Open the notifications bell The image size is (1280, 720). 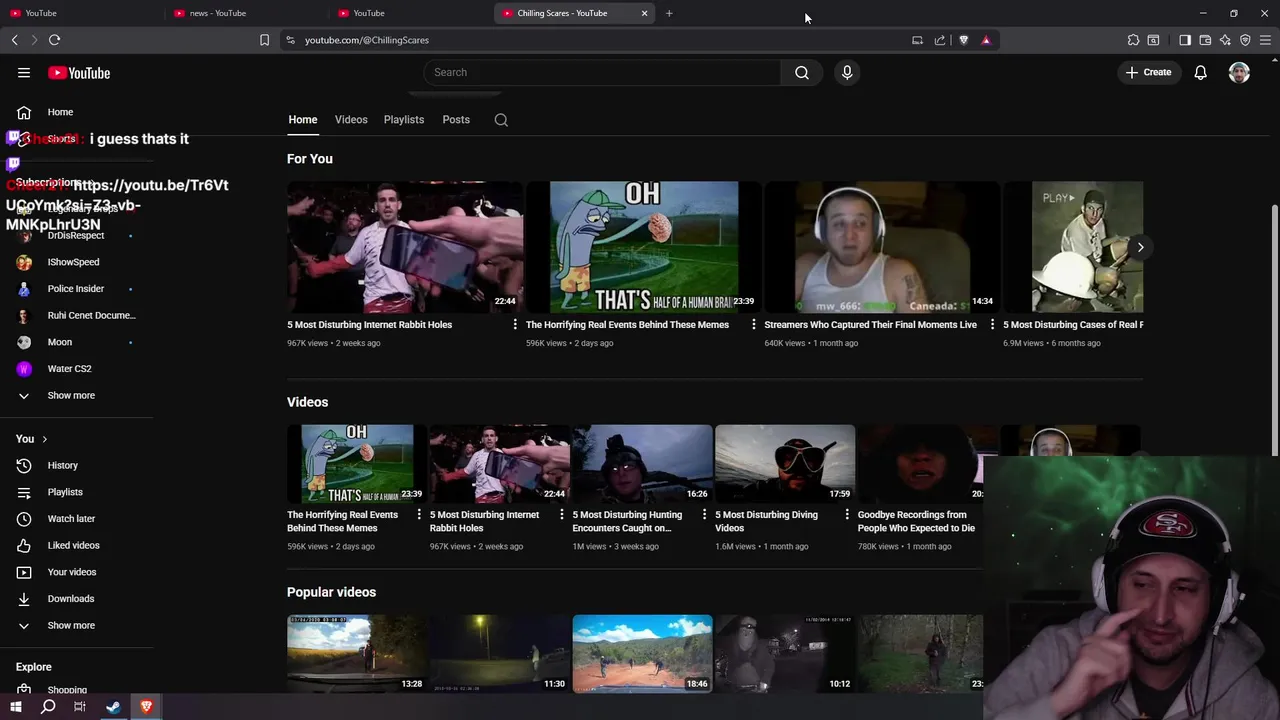[x=1200, y=72]
